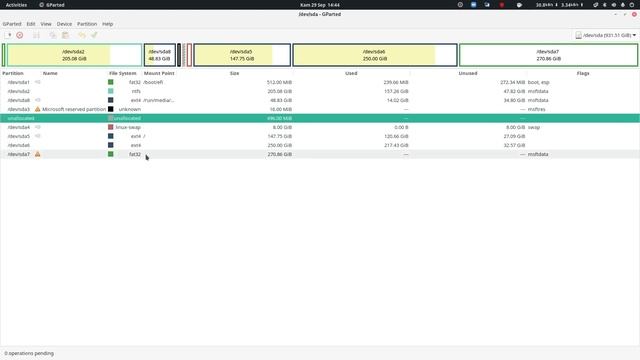Select the /dev/sda4 row in partition list
This screenshot has height=360, width=640.
(x=320, y=127)
